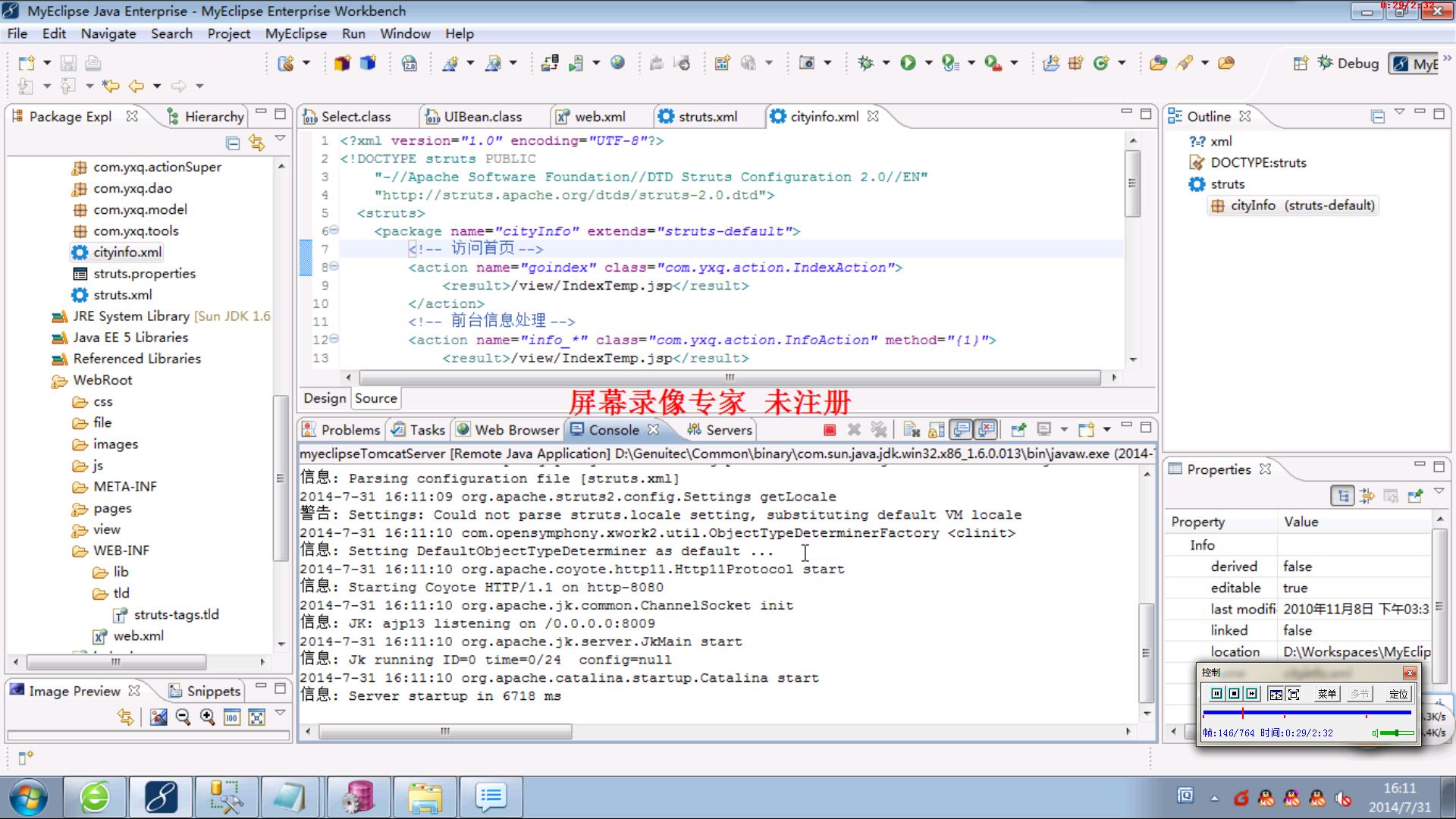
Task: Click the Pin Console icon
Action: click(1018, 430)
